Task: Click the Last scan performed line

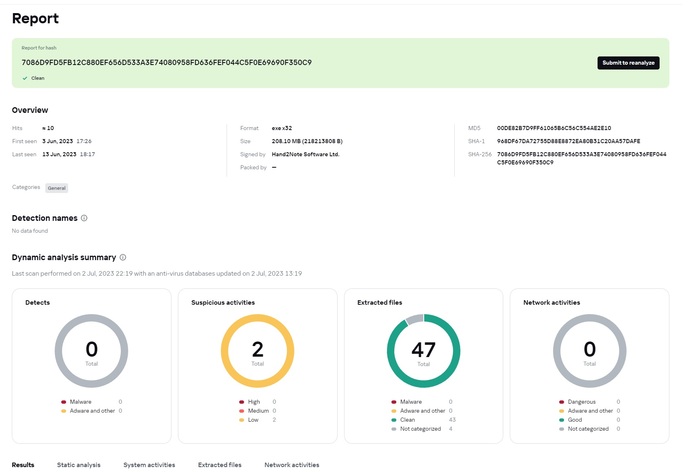Action: [157, 273]
